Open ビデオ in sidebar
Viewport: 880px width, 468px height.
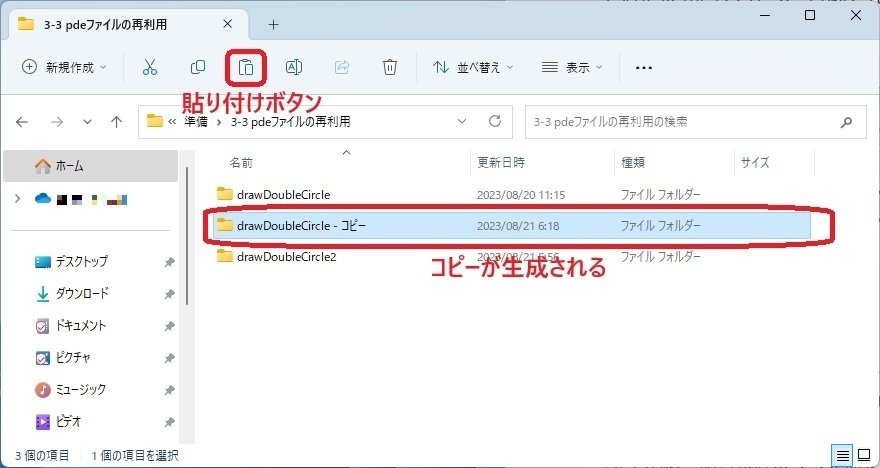pyautogui.click(x=68, y=421)
